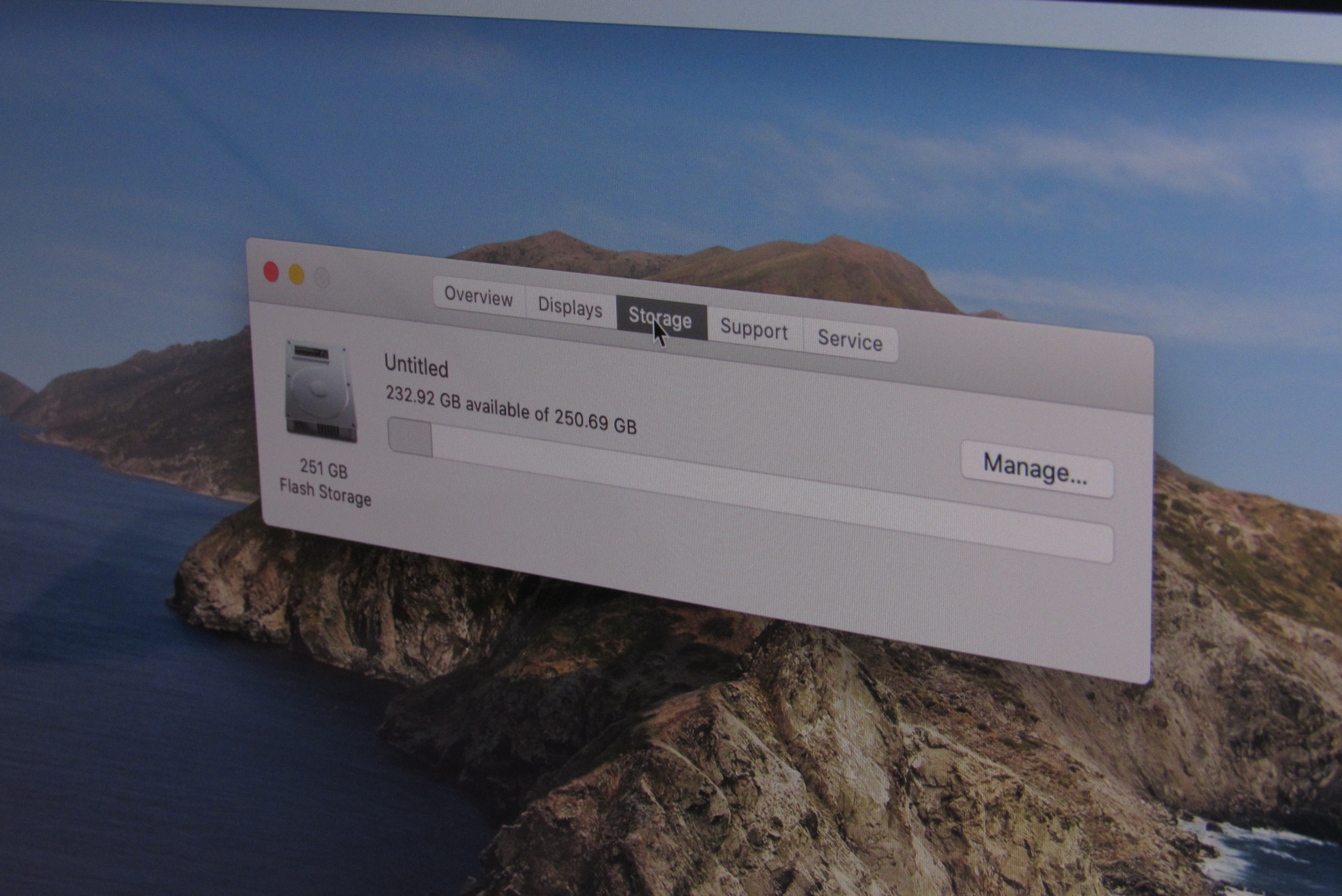Click the 250.69 GB total capacity text
Viewport: 1342px width, 896px height.
pos(595,421)
